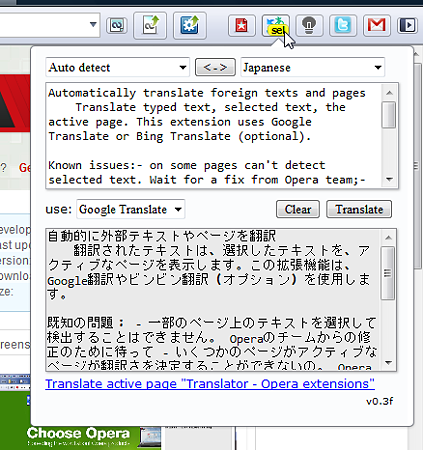This screenshot has height=450, width=423.
Task: Click the source text scrollbar up arrow
Action: (389, 93)
